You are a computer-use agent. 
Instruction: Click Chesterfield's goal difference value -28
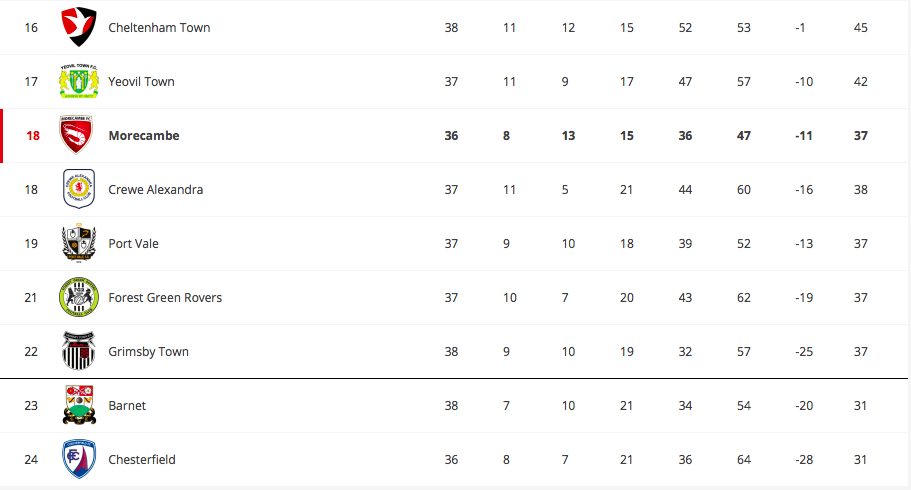pos(804,460)
